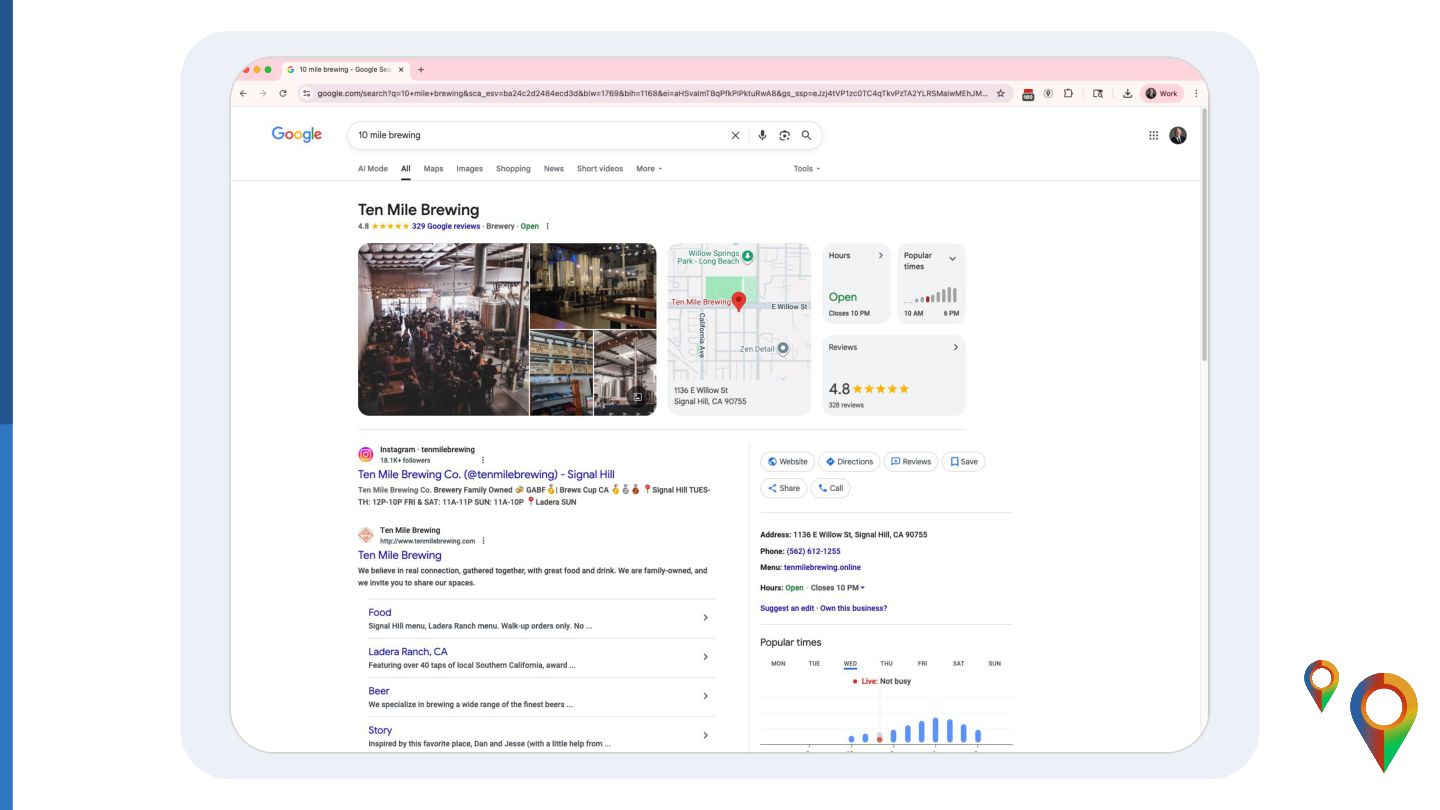Open the Tools dropdown
The width and height of the screenshot is (1440, 810).
(806, 169)
